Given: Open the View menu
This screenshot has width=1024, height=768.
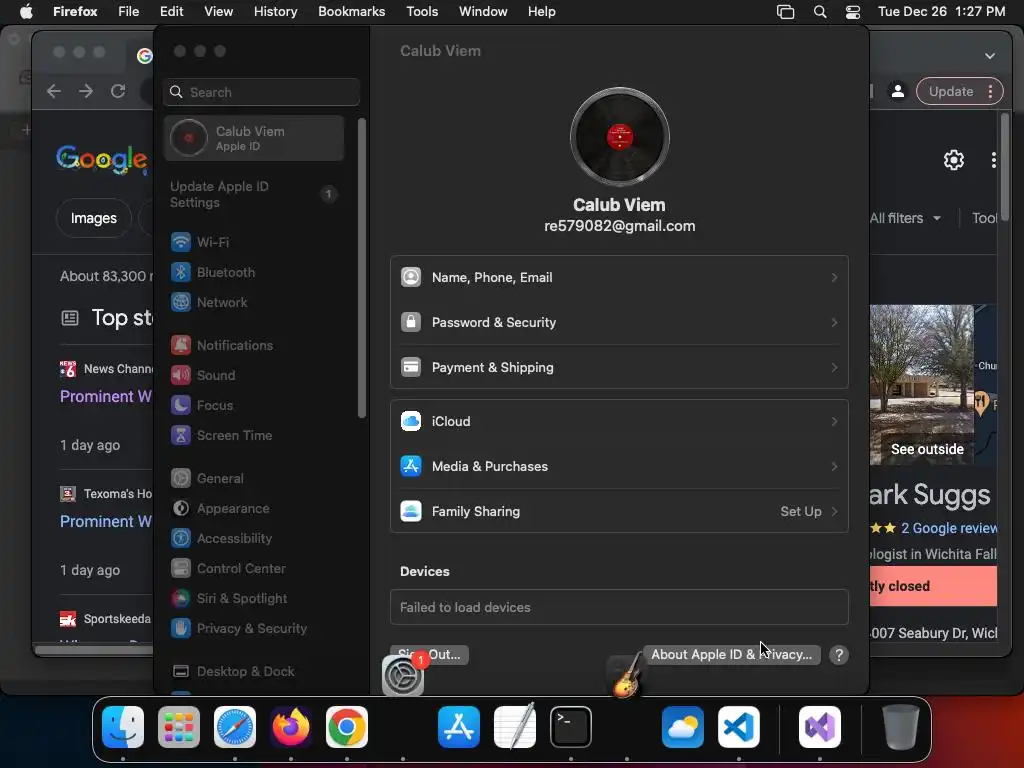Looking at the screenshot, I should pyautogui.click(x=219, y=11).
